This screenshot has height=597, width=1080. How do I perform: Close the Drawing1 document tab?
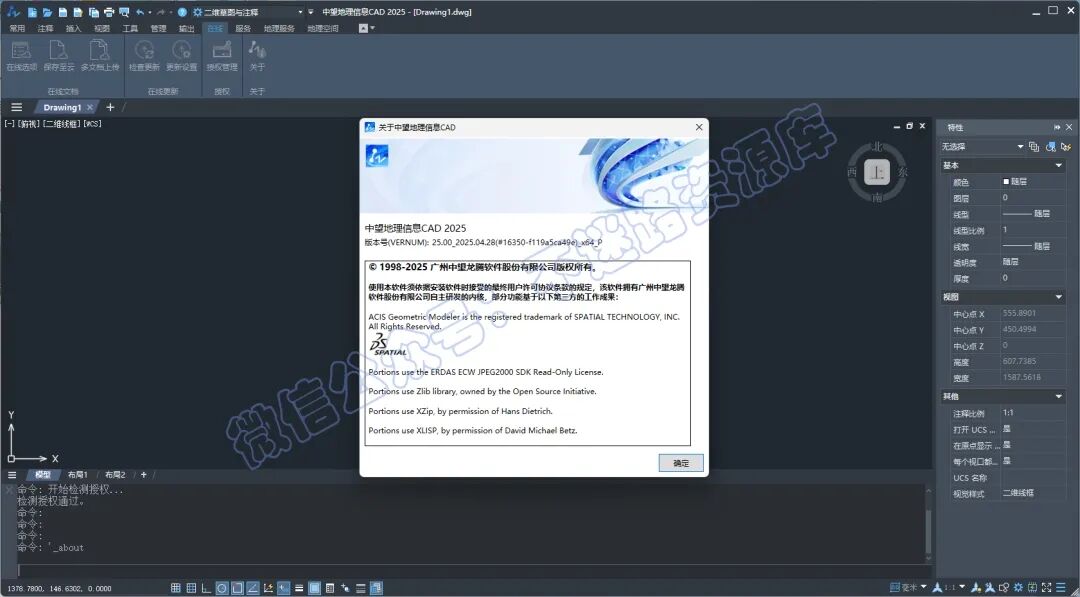point(90,107)
